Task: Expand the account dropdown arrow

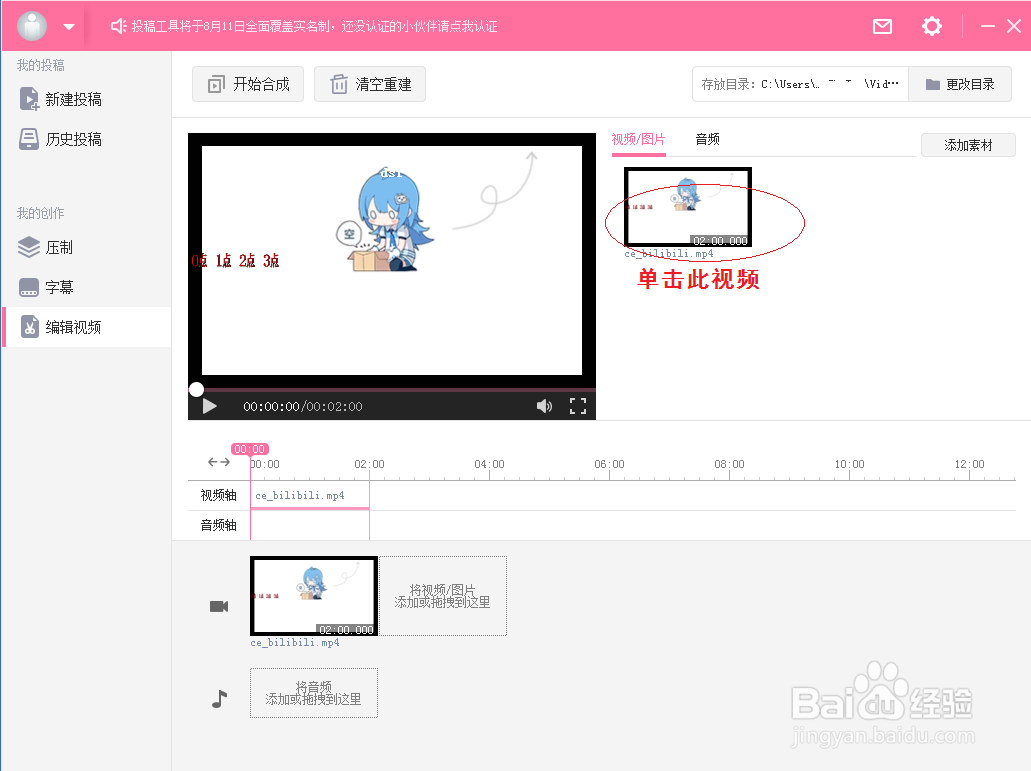Action: click(69, 27)
